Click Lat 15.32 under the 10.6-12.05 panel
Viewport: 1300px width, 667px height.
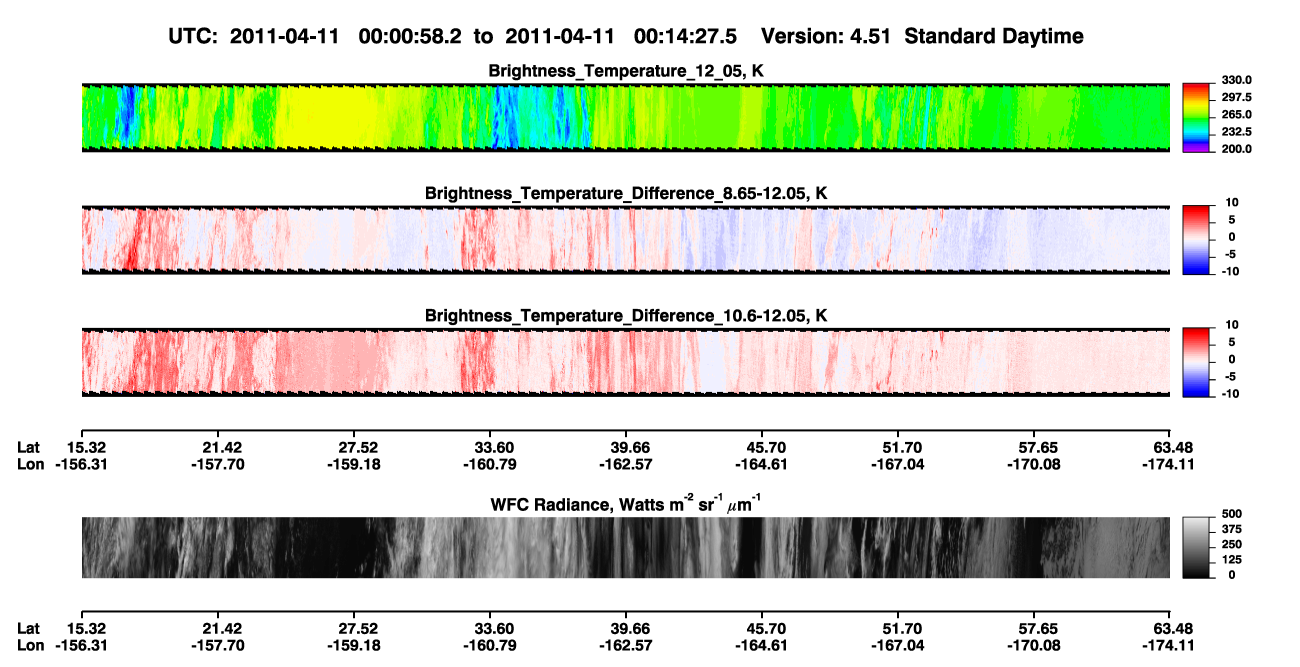coord(87,447)
